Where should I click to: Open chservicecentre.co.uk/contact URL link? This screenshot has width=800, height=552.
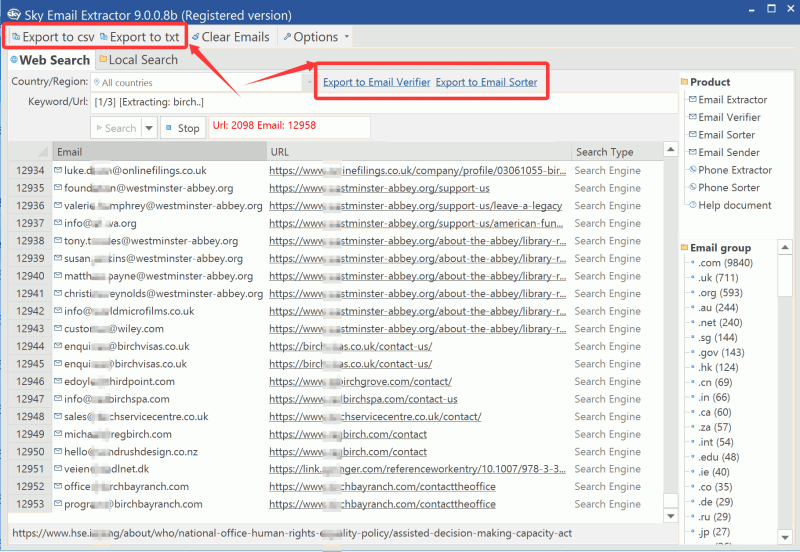click(x=375, y=417)
